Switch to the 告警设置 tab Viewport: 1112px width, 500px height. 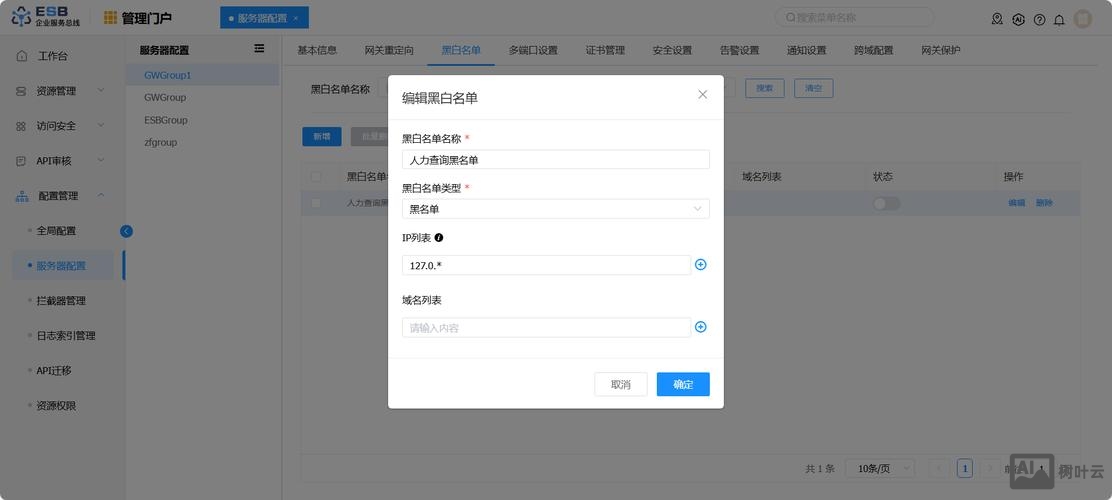[740, 50]
